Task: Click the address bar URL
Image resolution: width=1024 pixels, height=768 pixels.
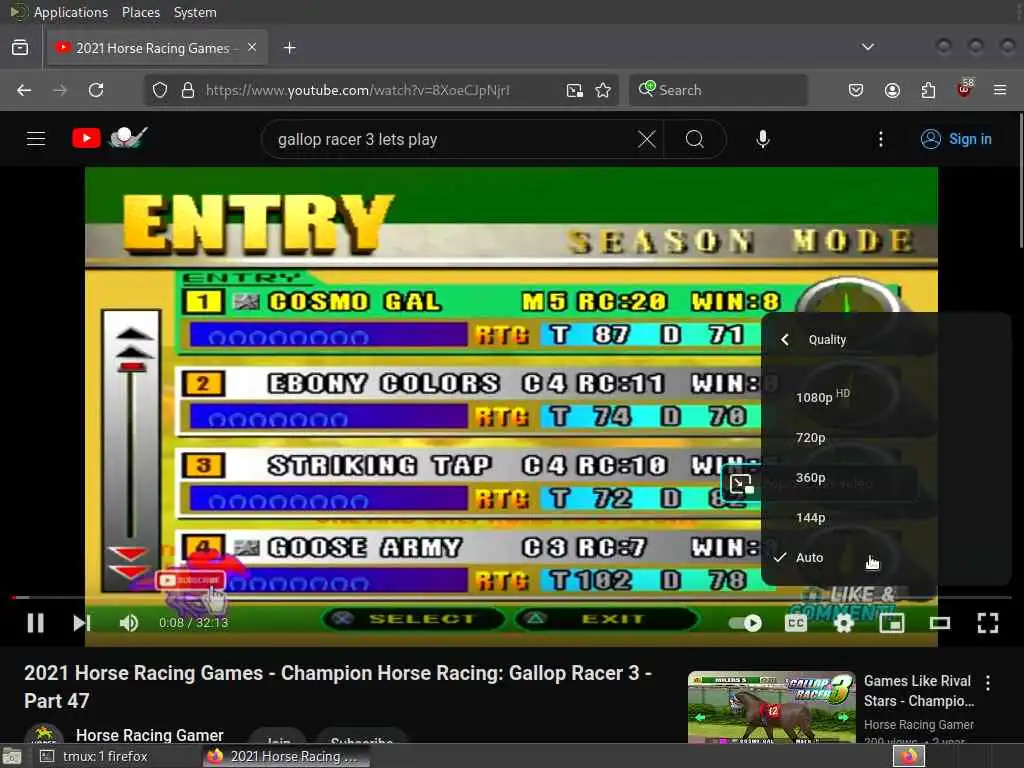Action: (357, 90)
